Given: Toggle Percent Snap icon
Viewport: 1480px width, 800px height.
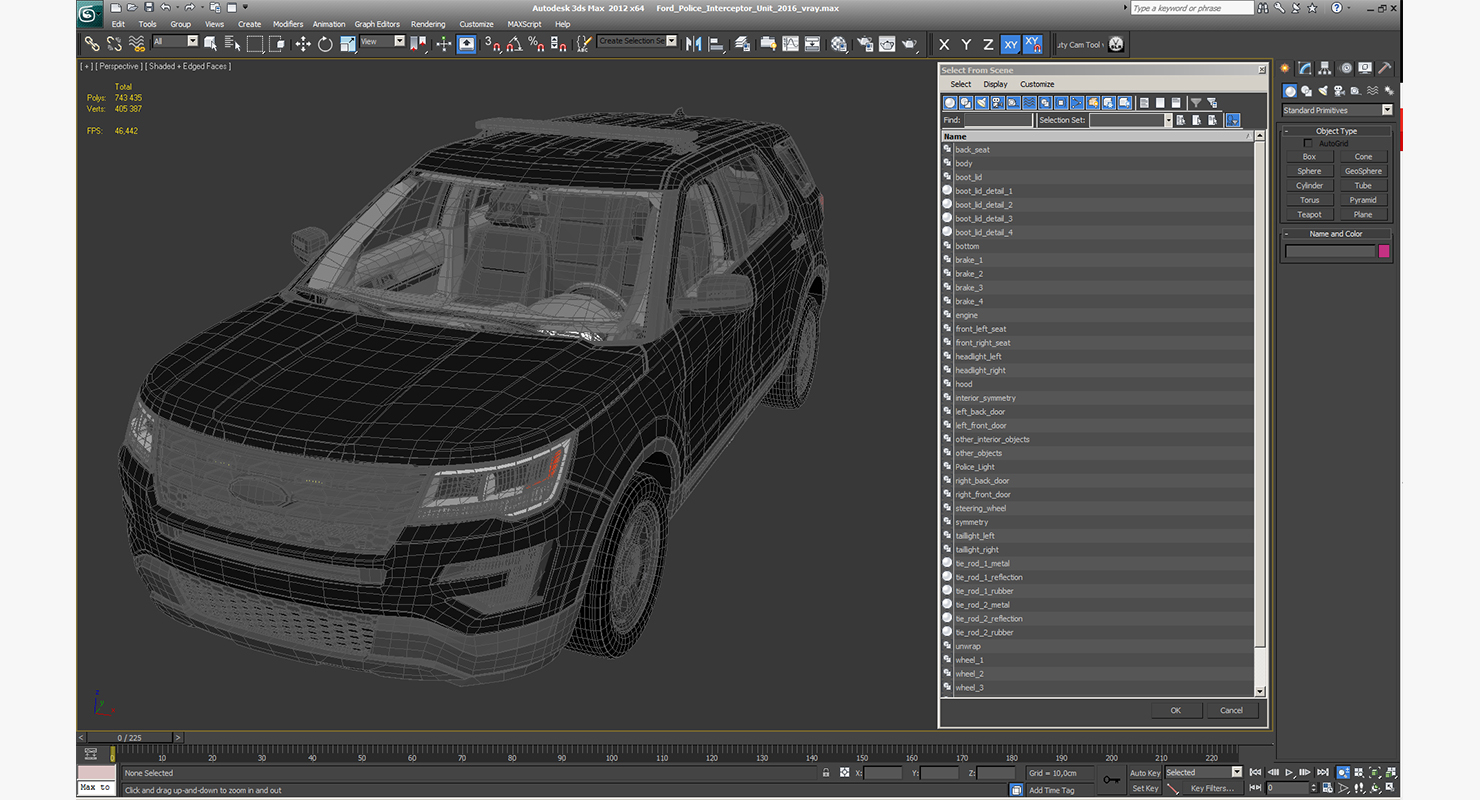Looking at the screenshot, I should (x=536, y=44).
